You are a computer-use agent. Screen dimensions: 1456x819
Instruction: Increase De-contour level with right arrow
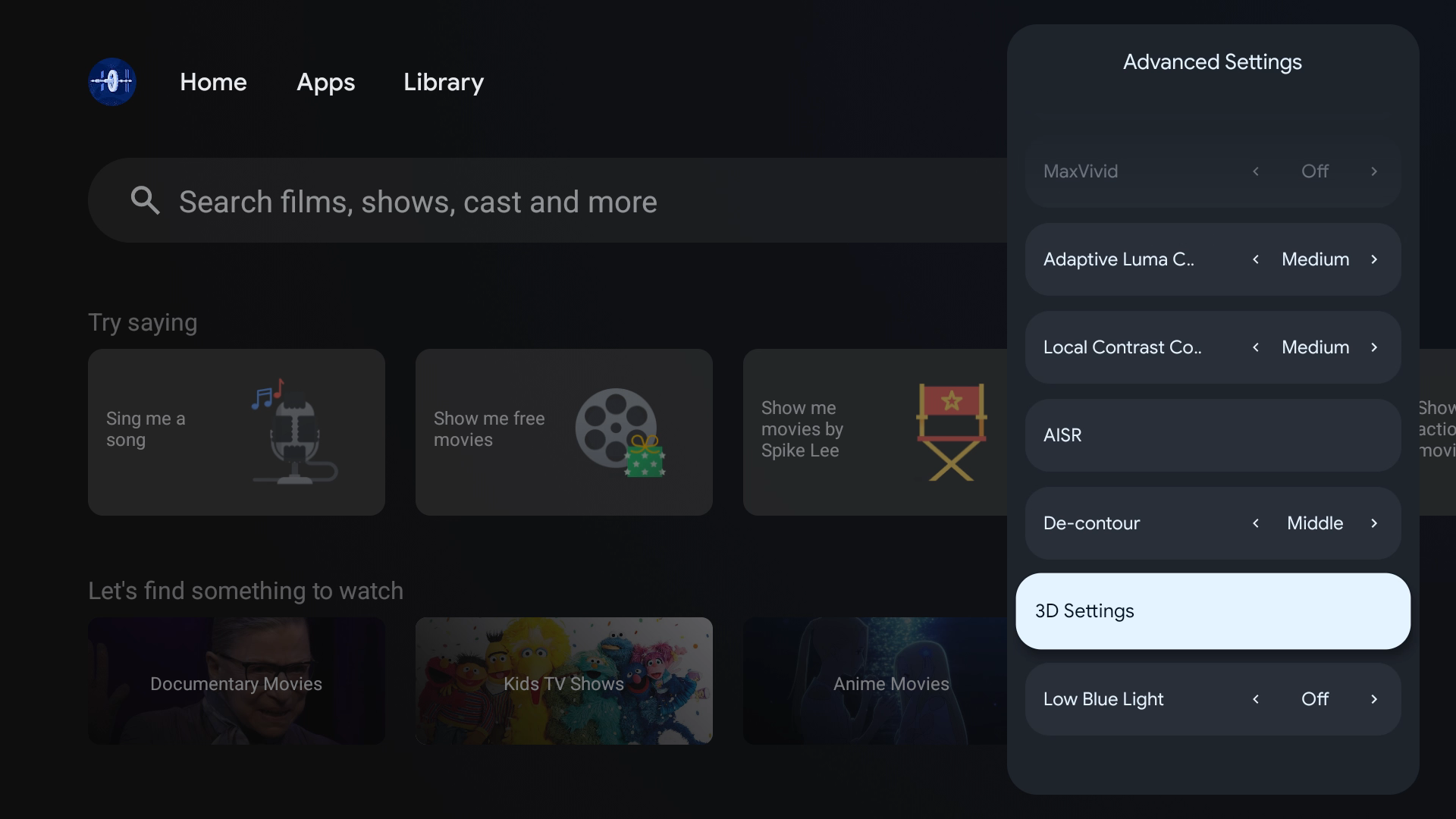click(1373, 523)
